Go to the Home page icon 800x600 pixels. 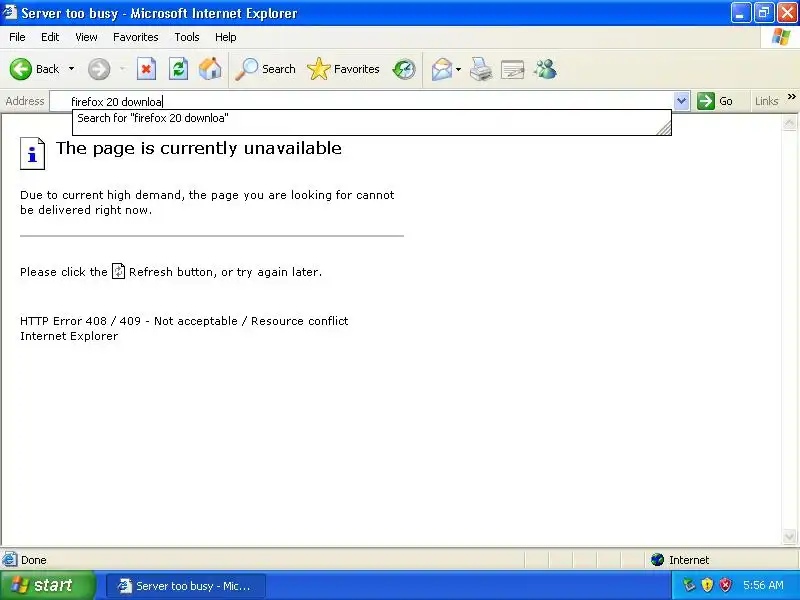[210, 69]
